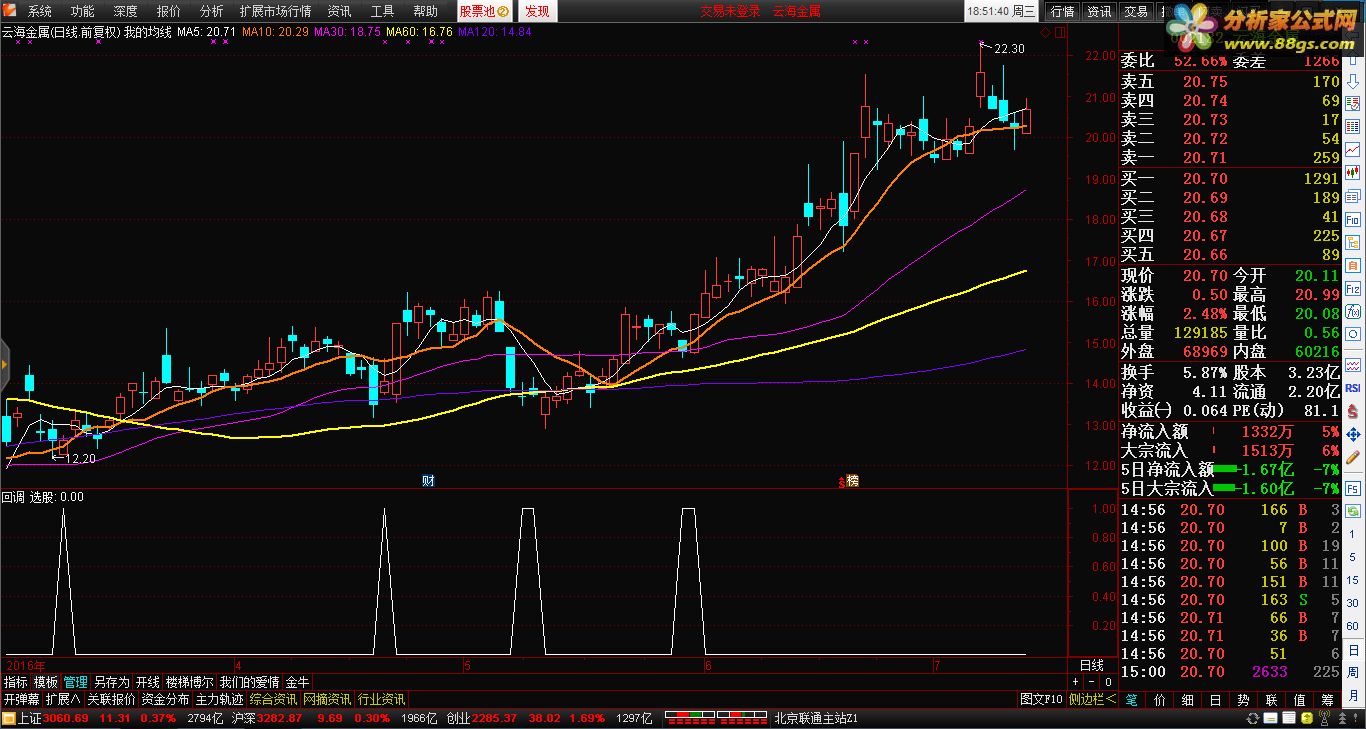Select the 势 tab in bottom right
The image size is (1366, 729).
coord(1244,699)
